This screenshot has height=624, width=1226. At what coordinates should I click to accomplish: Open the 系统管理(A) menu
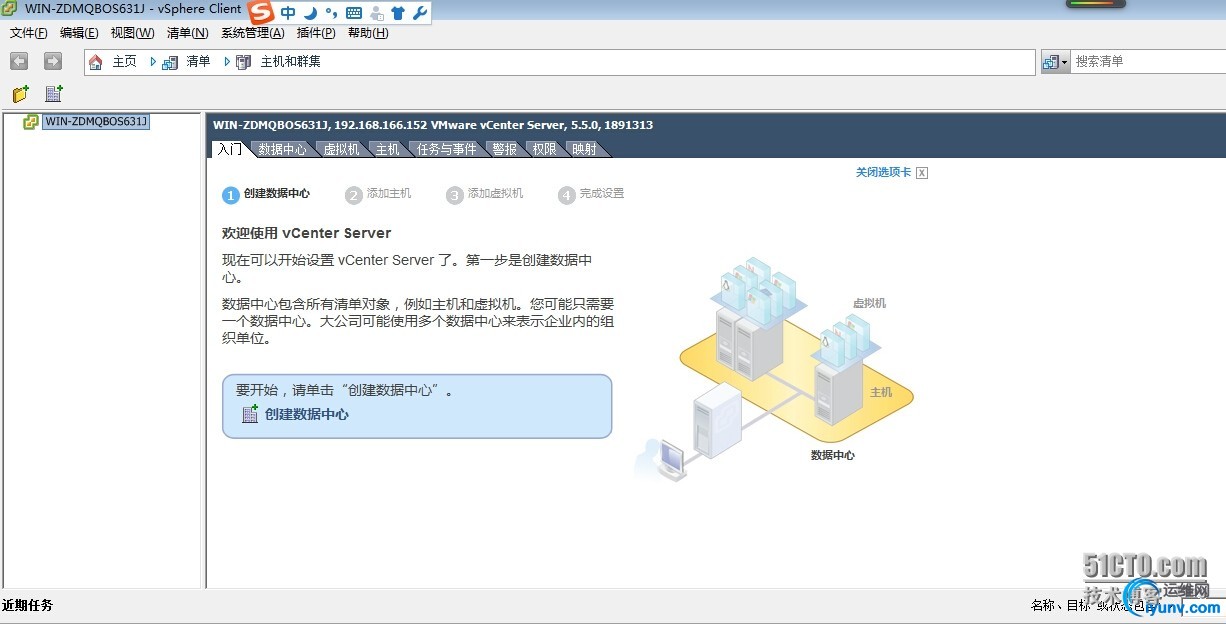(253, 33)
